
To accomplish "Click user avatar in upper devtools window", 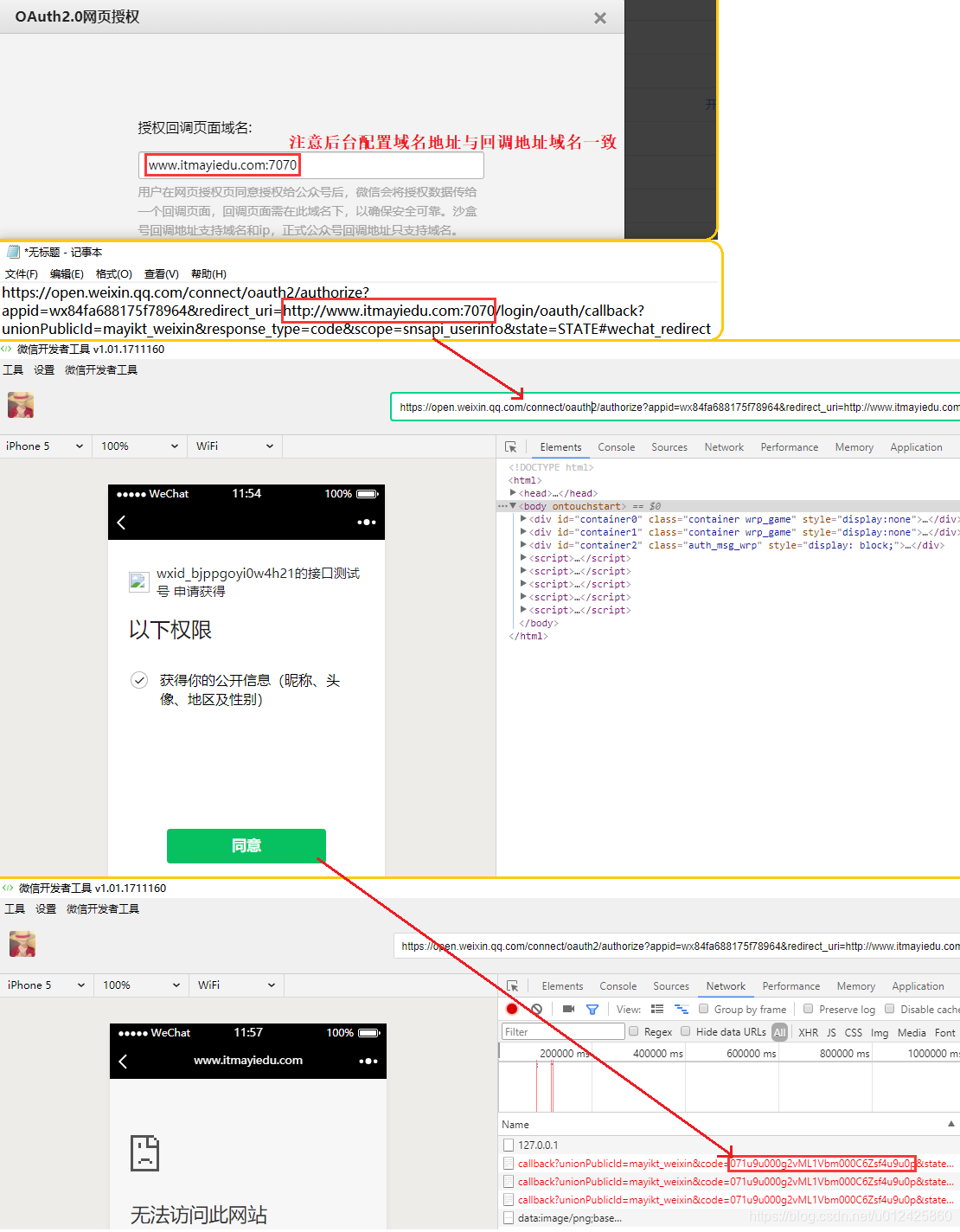I will (21, 405).
